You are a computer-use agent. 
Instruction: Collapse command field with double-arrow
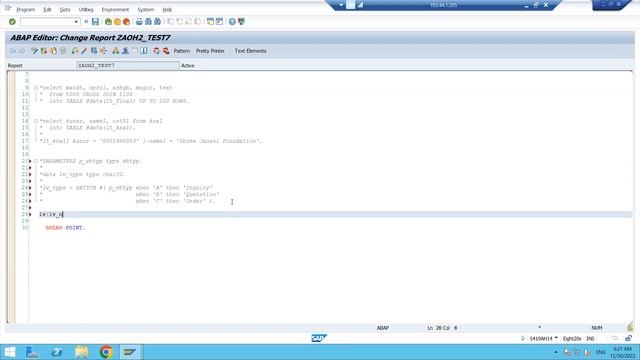[86, 22]
